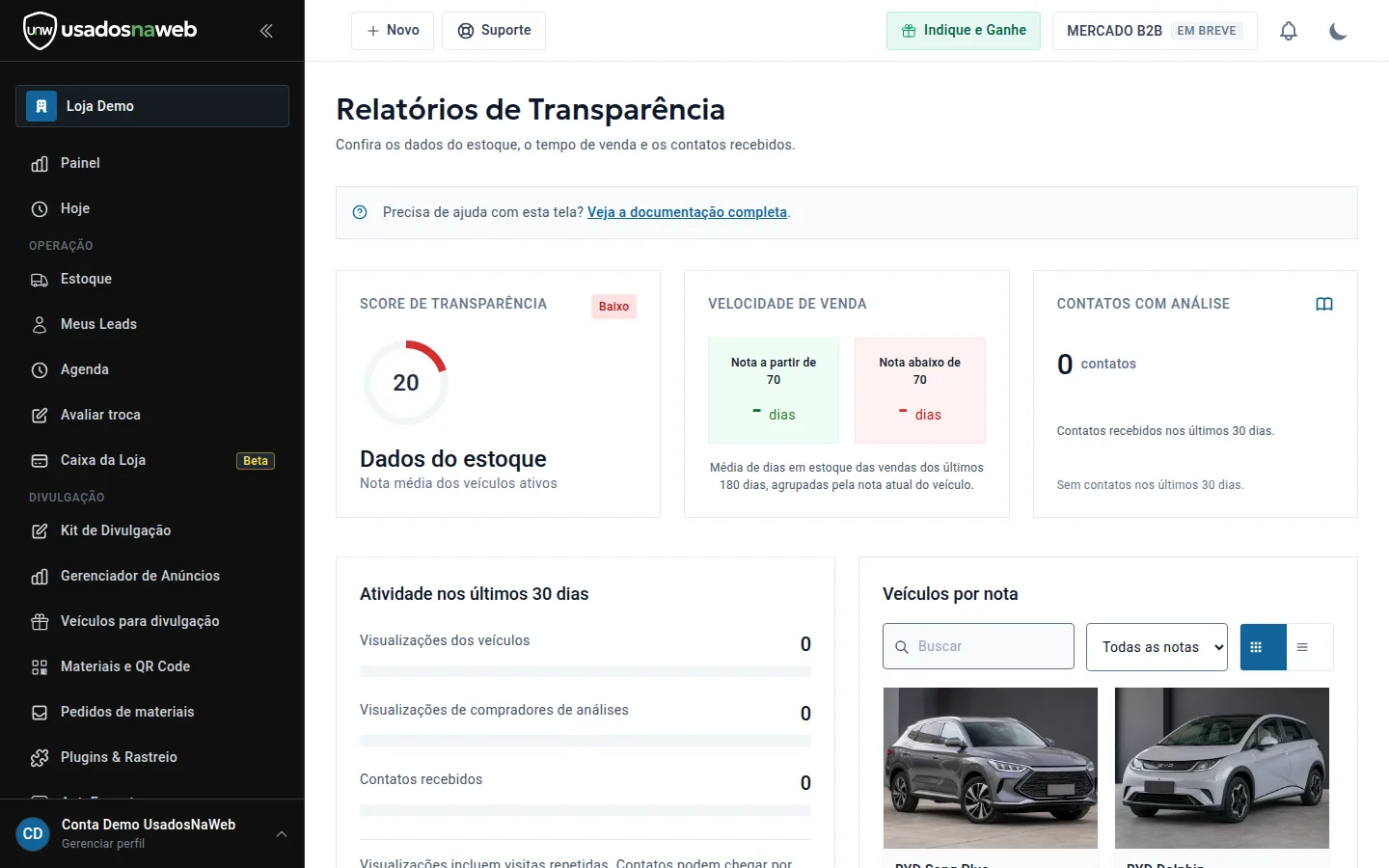1389x868 pixels.
Task: Click the Nota abaixo de 70 box
Action: [x=920, y=390]
